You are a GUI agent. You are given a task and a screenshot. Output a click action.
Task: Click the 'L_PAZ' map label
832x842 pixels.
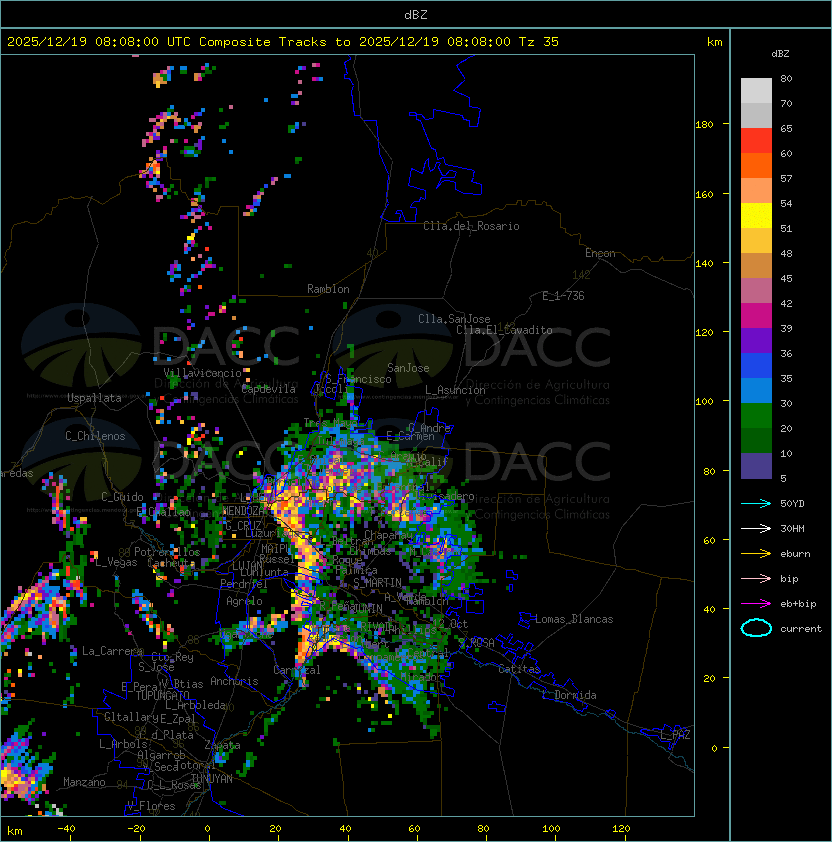click(675, 735)
